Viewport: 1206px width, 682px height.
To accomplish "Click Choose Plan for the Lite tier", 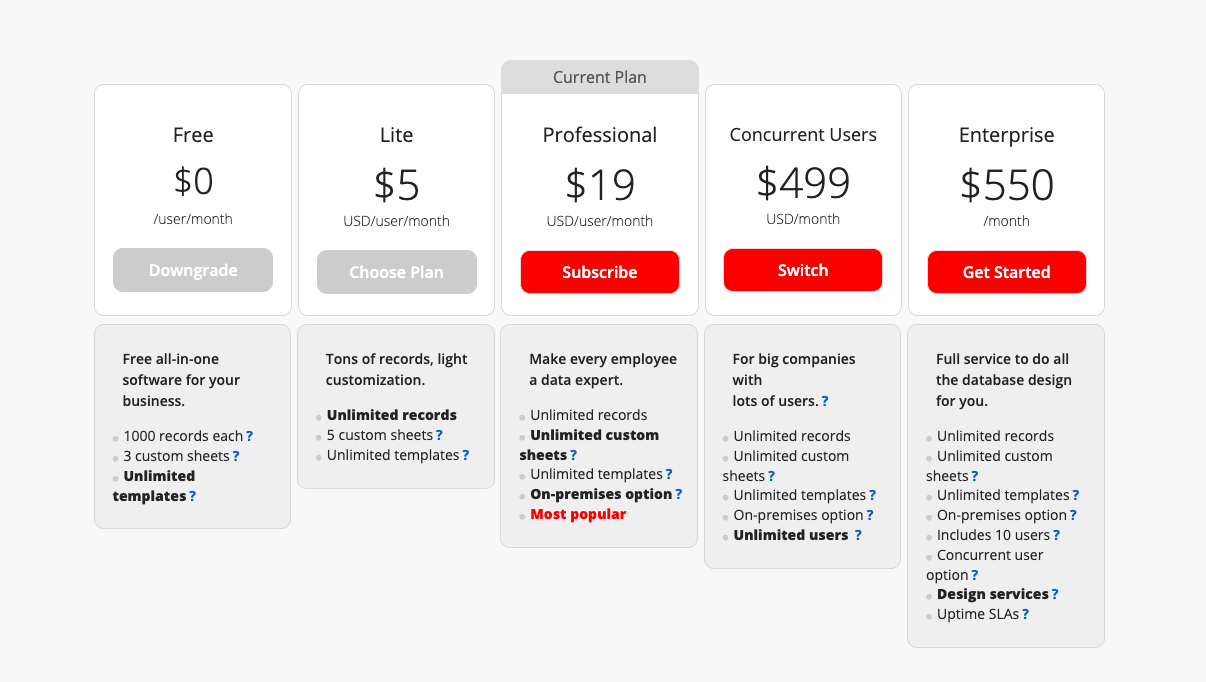I will click(397, 272).
